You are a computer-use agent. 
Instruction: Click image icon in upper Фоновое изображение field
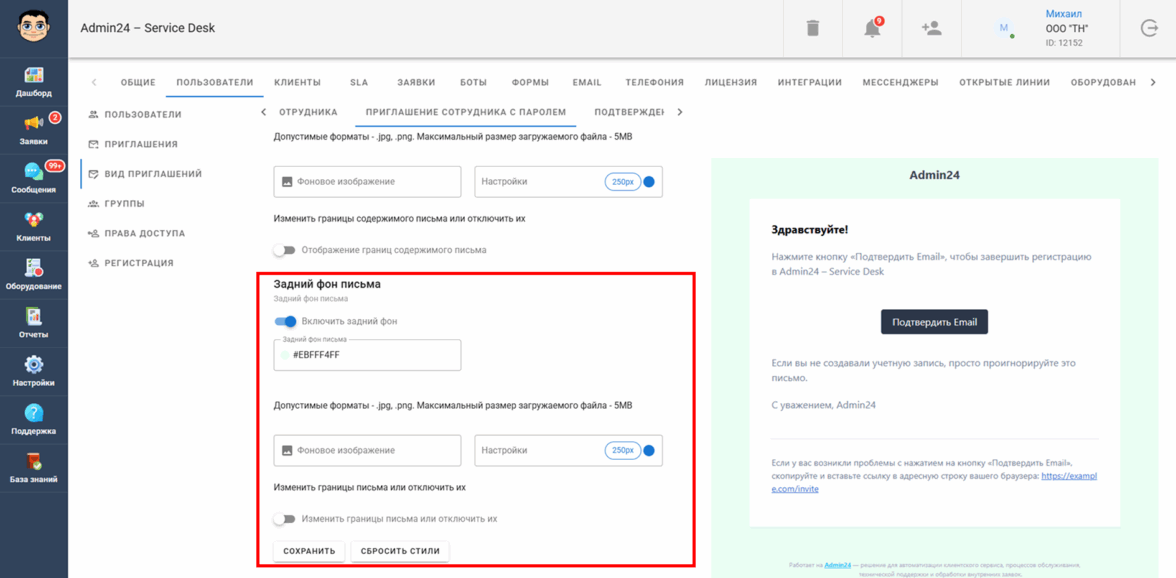286,181
